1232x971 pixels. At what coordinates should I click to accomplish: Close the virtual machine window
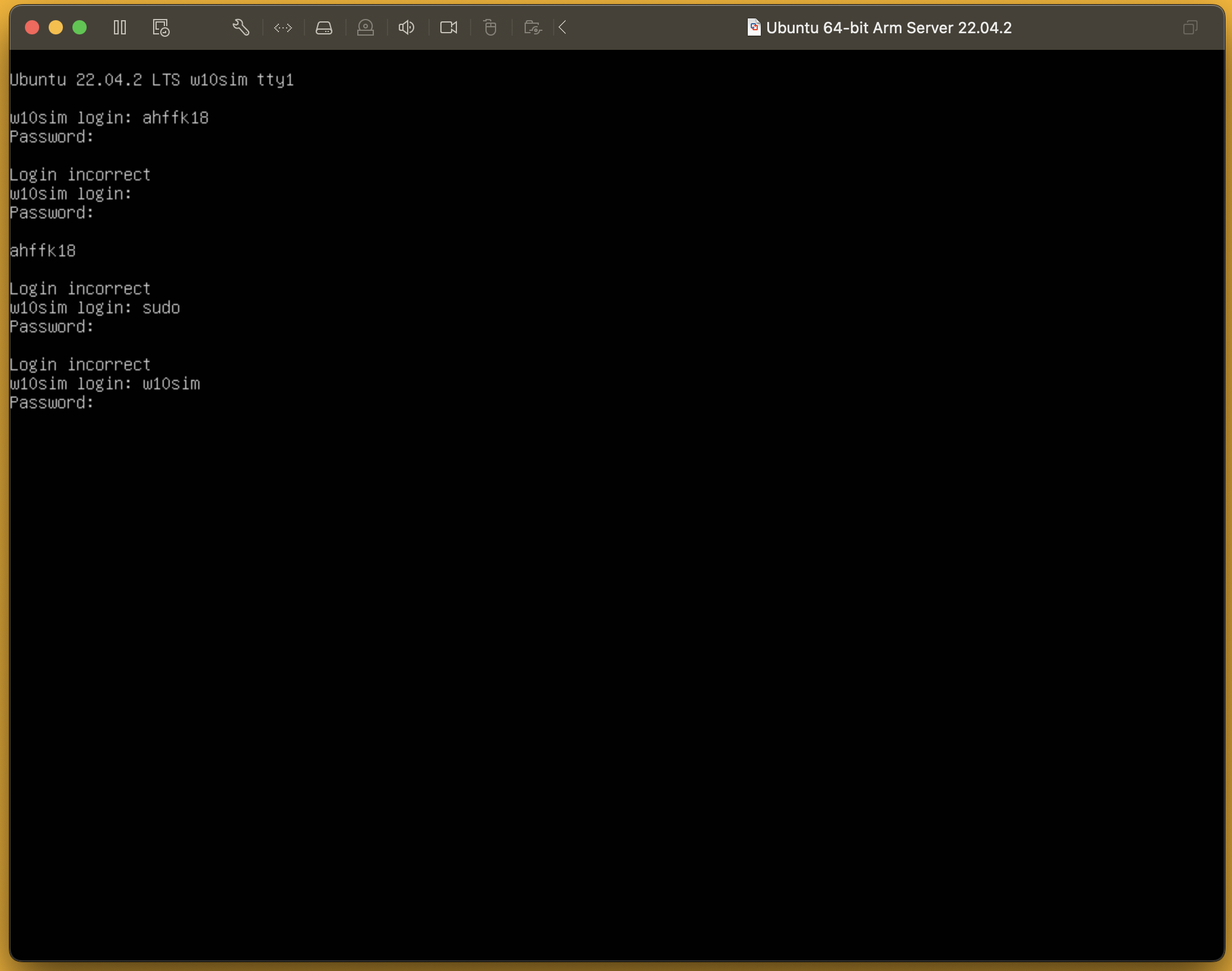32,27
